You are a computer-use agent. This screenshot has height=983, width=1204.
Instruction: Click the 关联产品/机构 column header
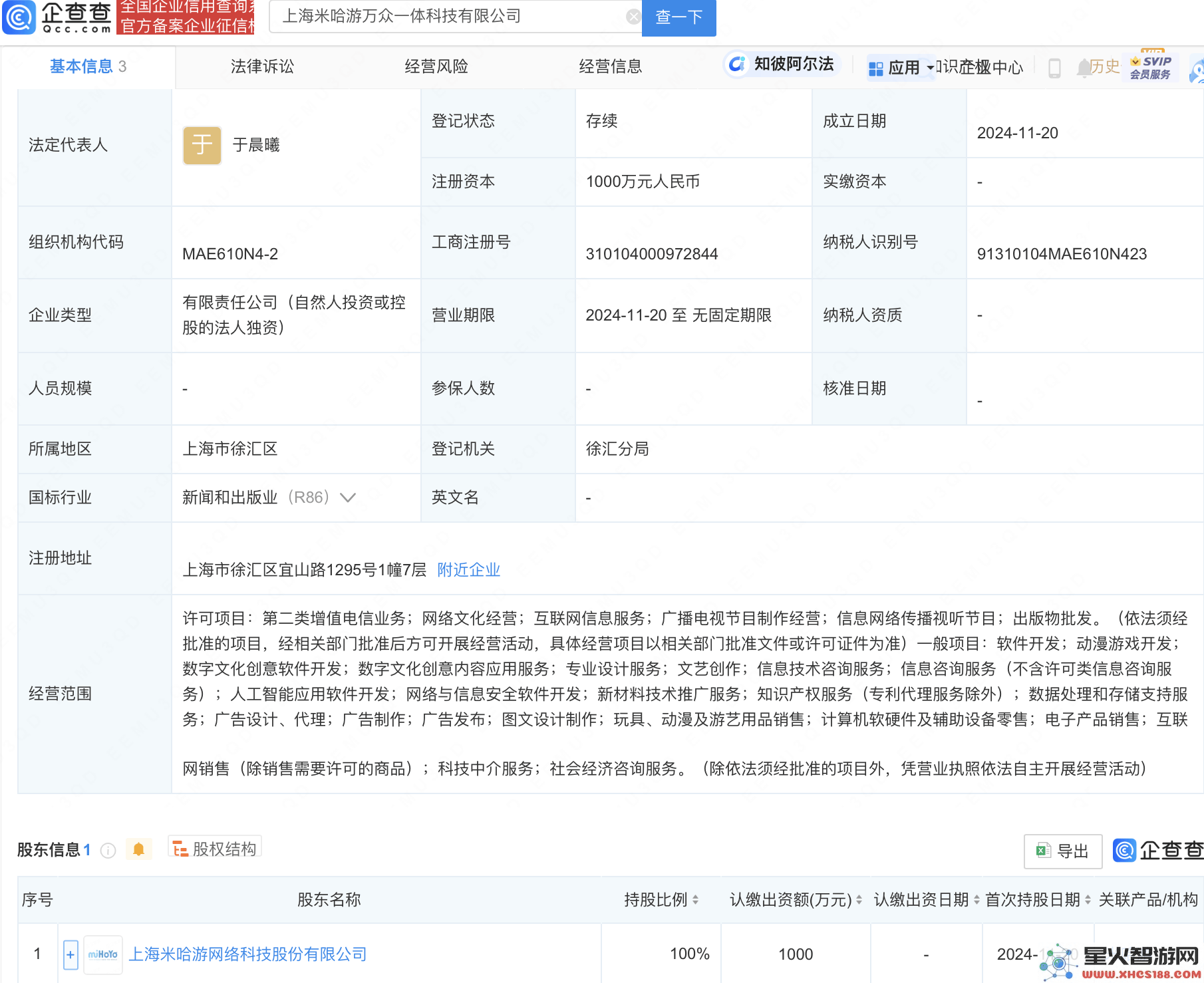[1148, 900]
